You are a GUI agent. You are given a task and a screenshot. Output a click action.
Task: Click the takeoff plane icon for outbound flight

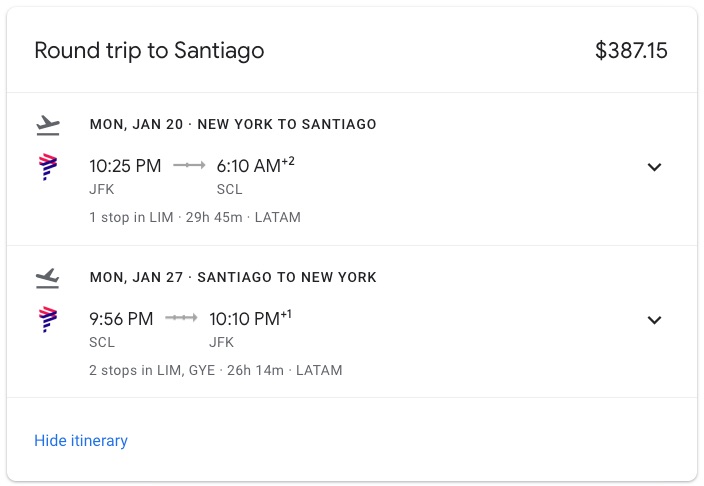47,125
